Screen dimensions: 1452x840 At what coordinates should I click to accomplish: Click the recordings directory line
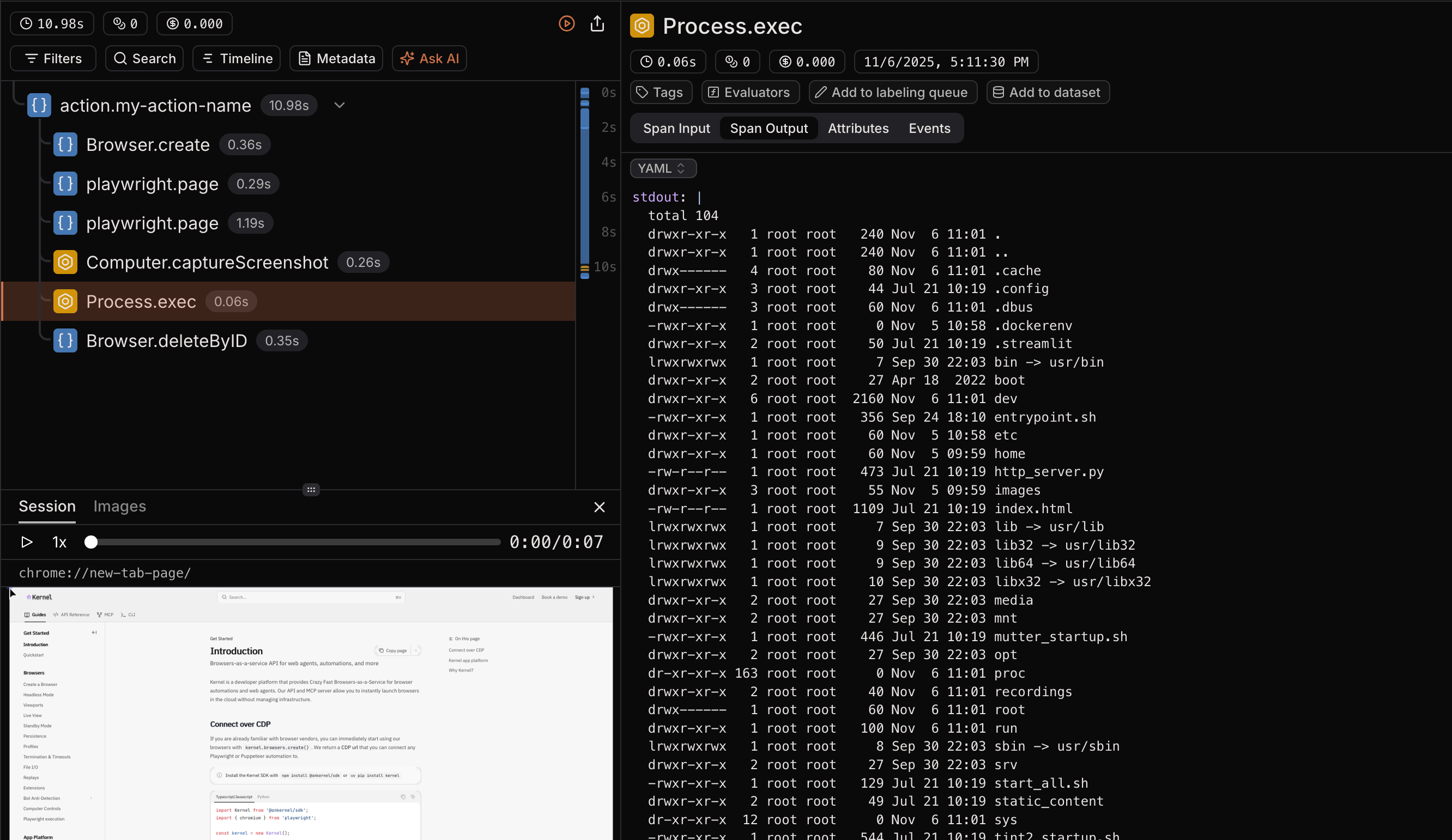click(x=860, y=692)
